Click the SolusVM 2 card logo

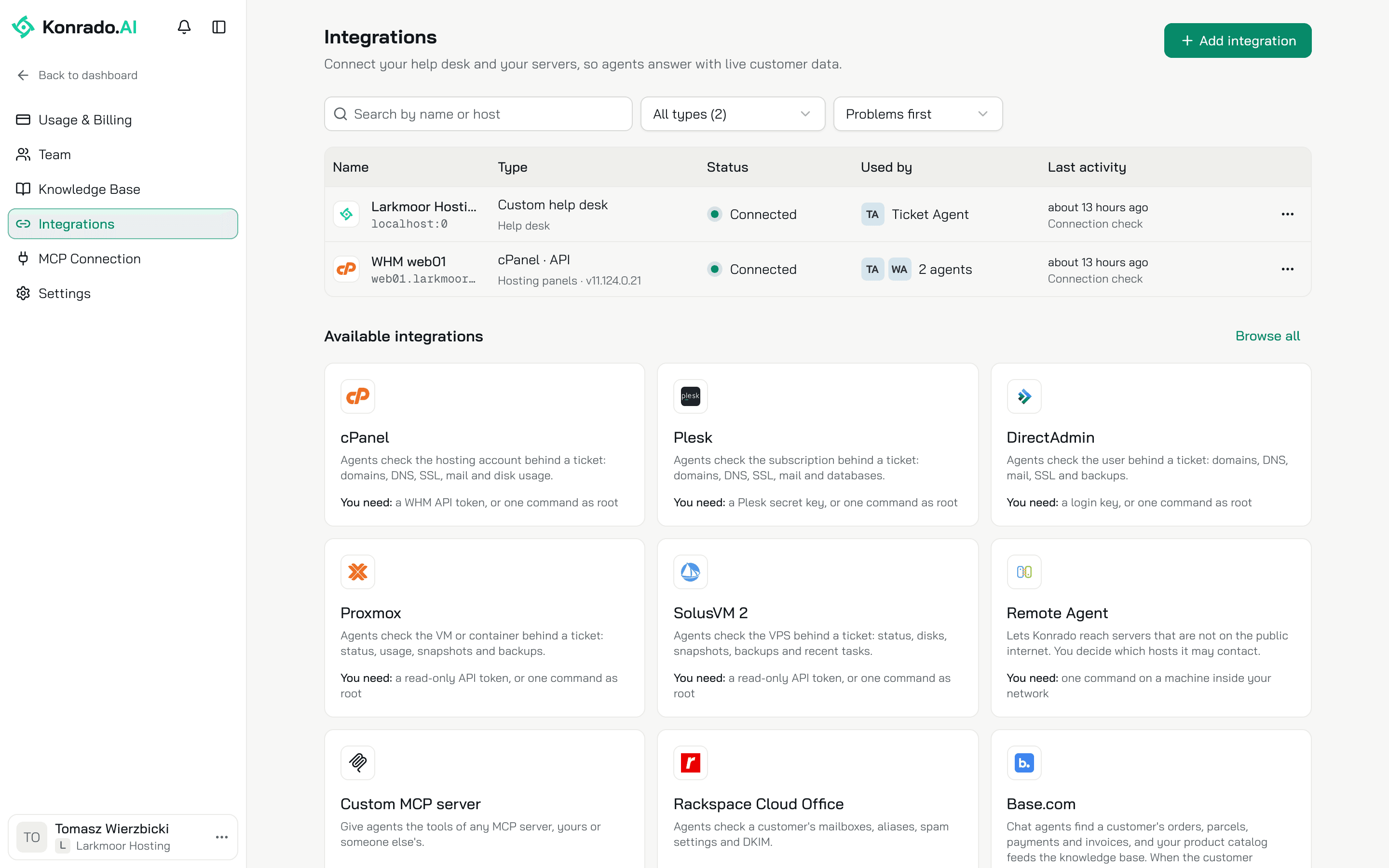691,572
